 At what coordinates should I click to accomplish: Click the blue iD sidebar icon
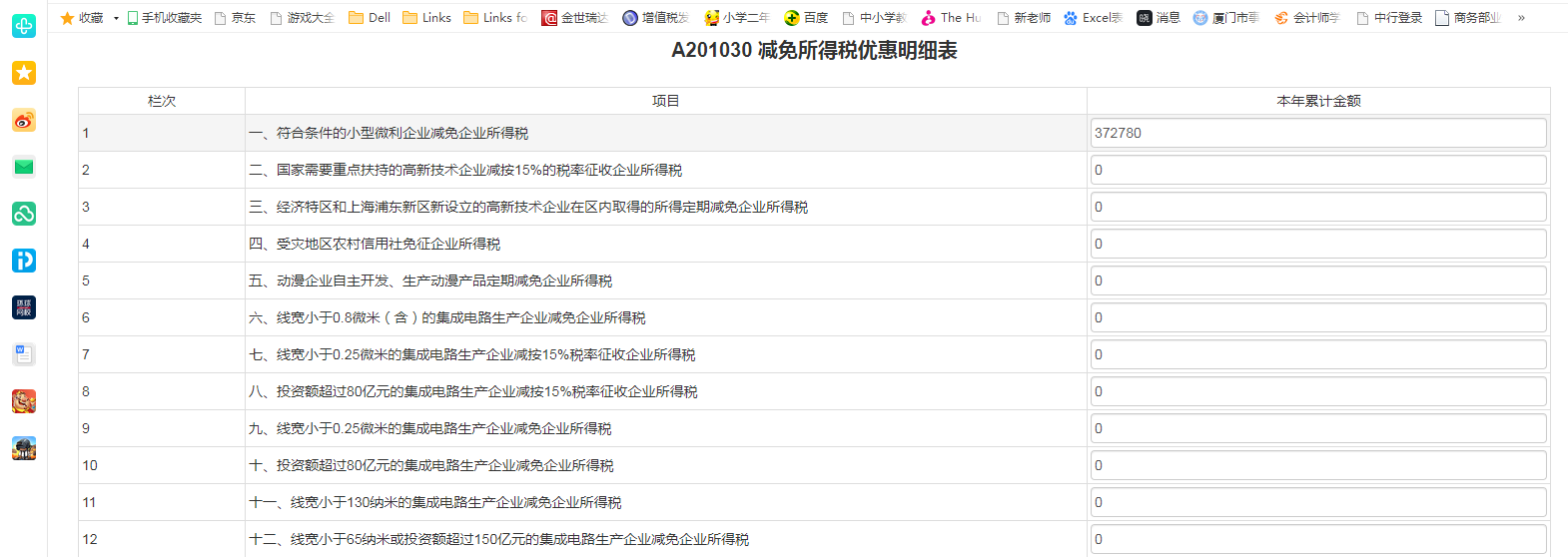click(x=24, y=261)
